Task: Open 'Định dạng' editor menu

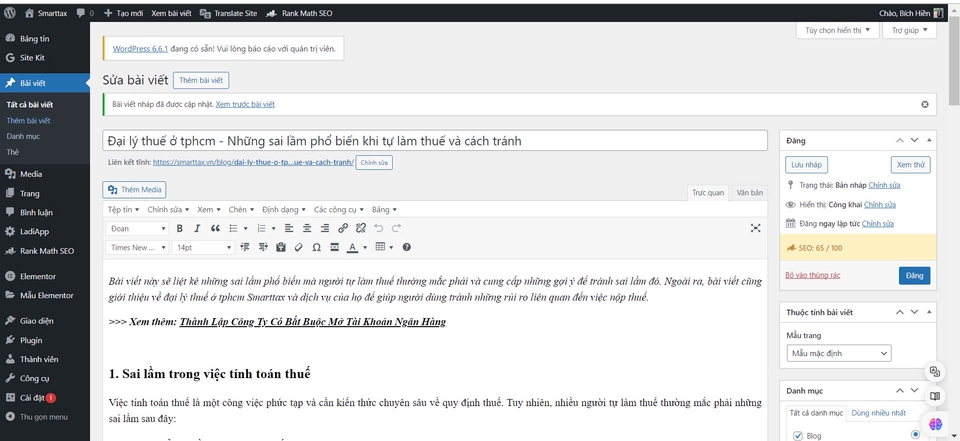Action: click(284, 209)
